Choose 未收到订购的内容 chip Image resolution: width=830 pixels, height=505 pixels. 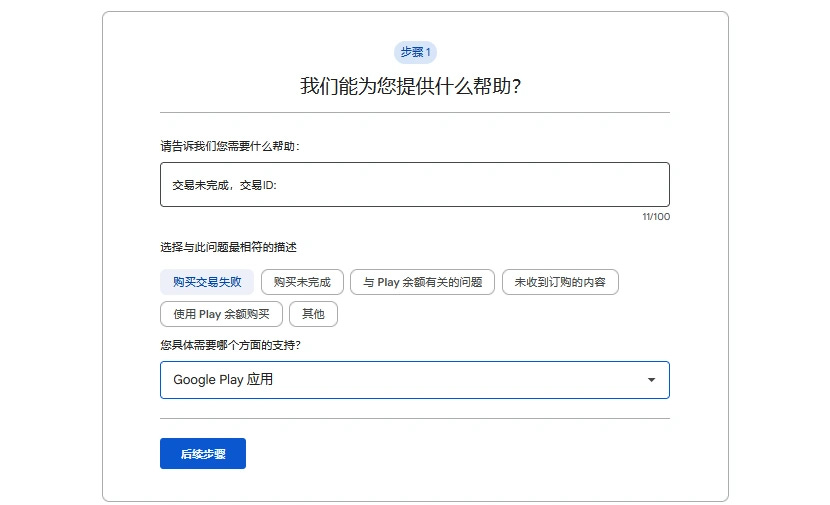(x=560, y=282)
